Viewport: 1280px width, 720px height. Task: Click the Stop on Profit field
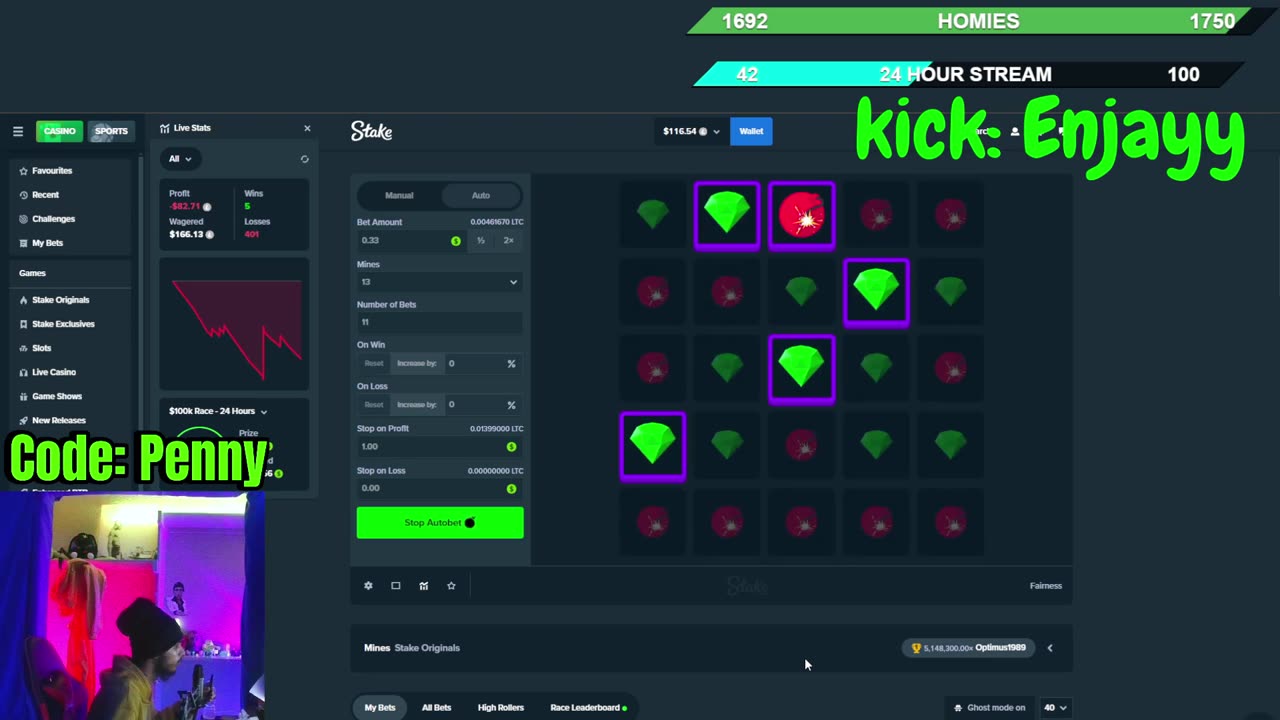[x=440, y=447]
